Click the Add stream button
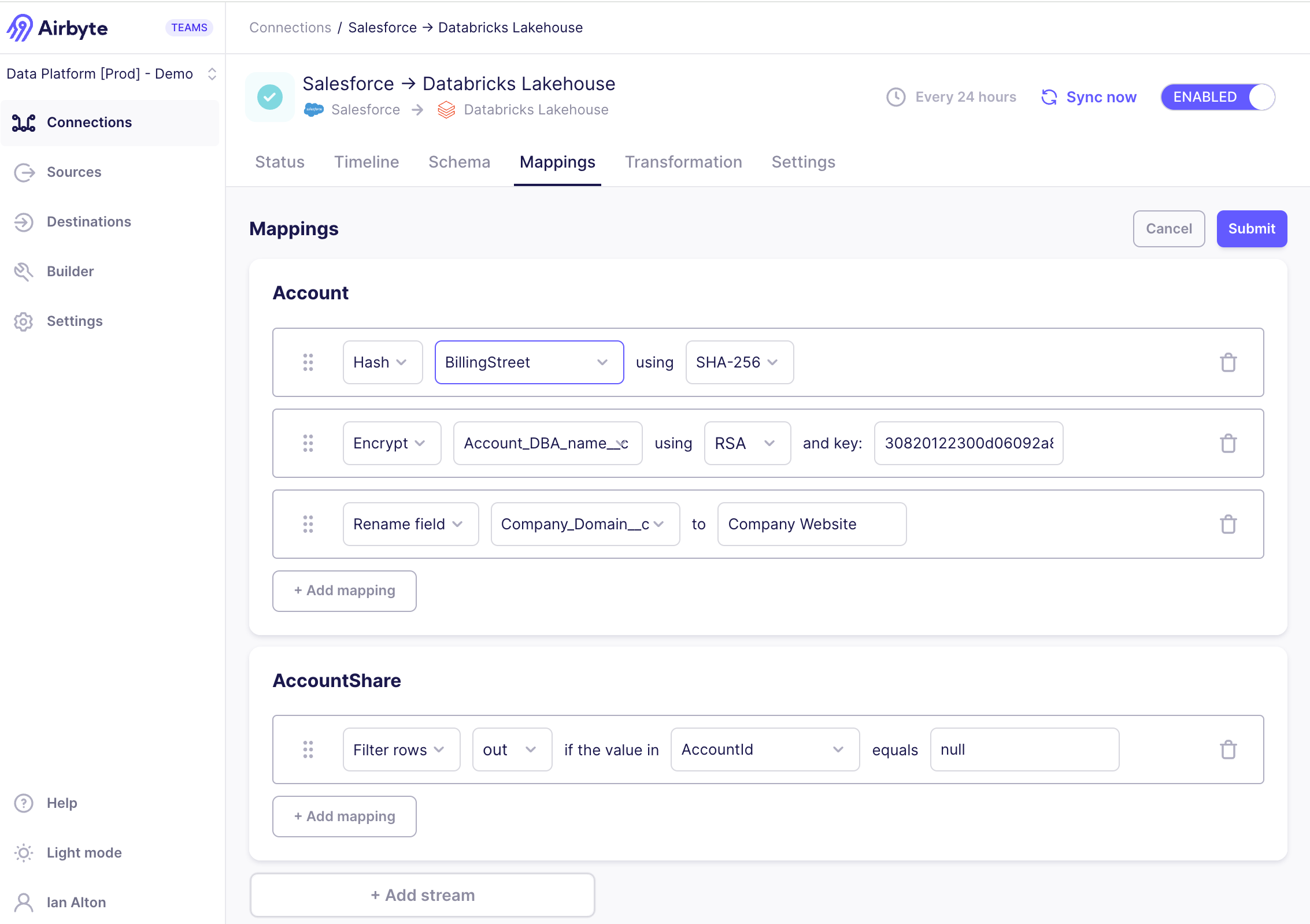The height and width of the screenshot is (924, 1310). pyautogui.click(x=423, y=895)
